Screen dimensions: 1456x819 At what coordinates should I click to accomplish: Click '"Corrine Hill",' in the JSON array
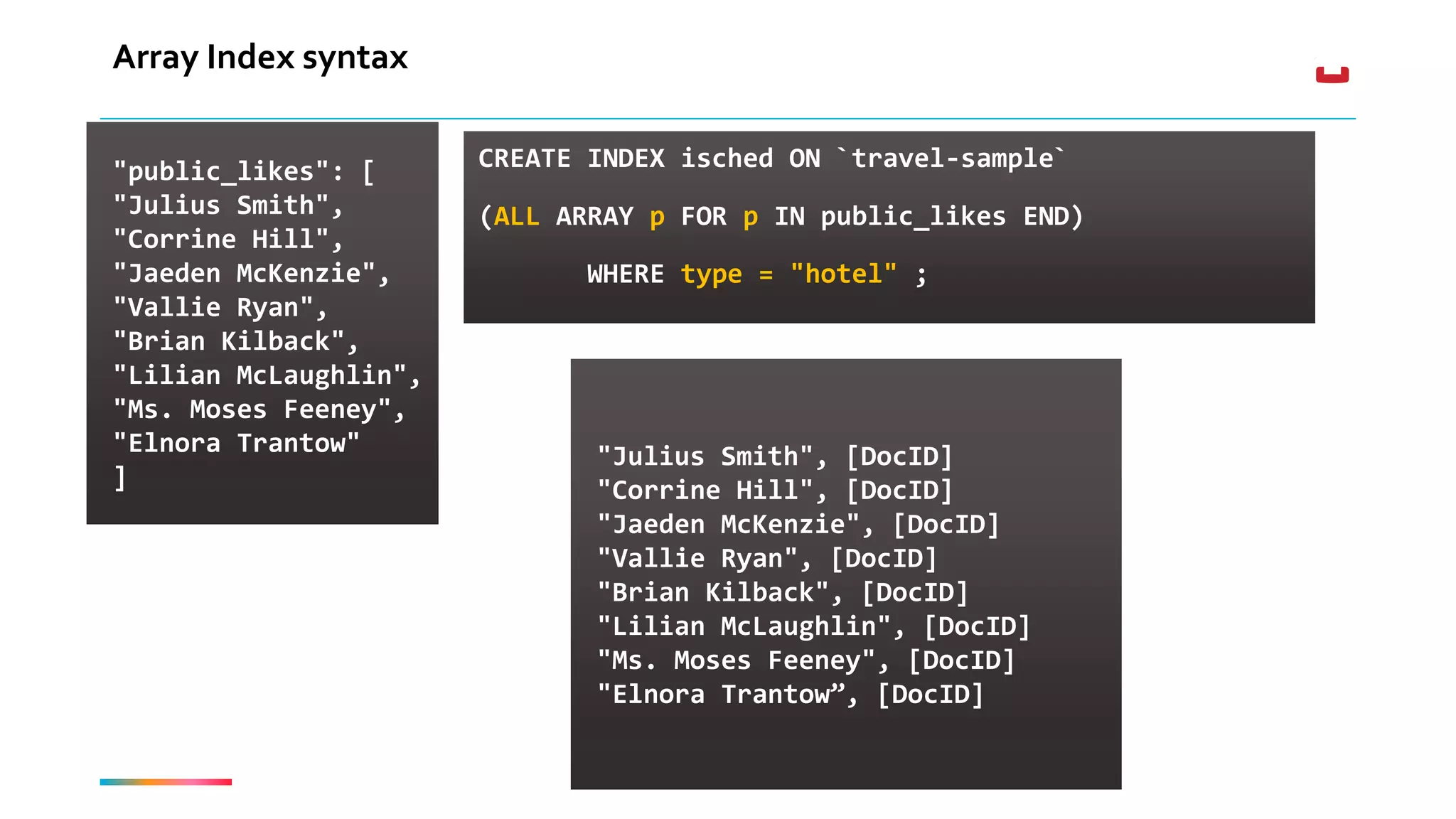[228, 240]
